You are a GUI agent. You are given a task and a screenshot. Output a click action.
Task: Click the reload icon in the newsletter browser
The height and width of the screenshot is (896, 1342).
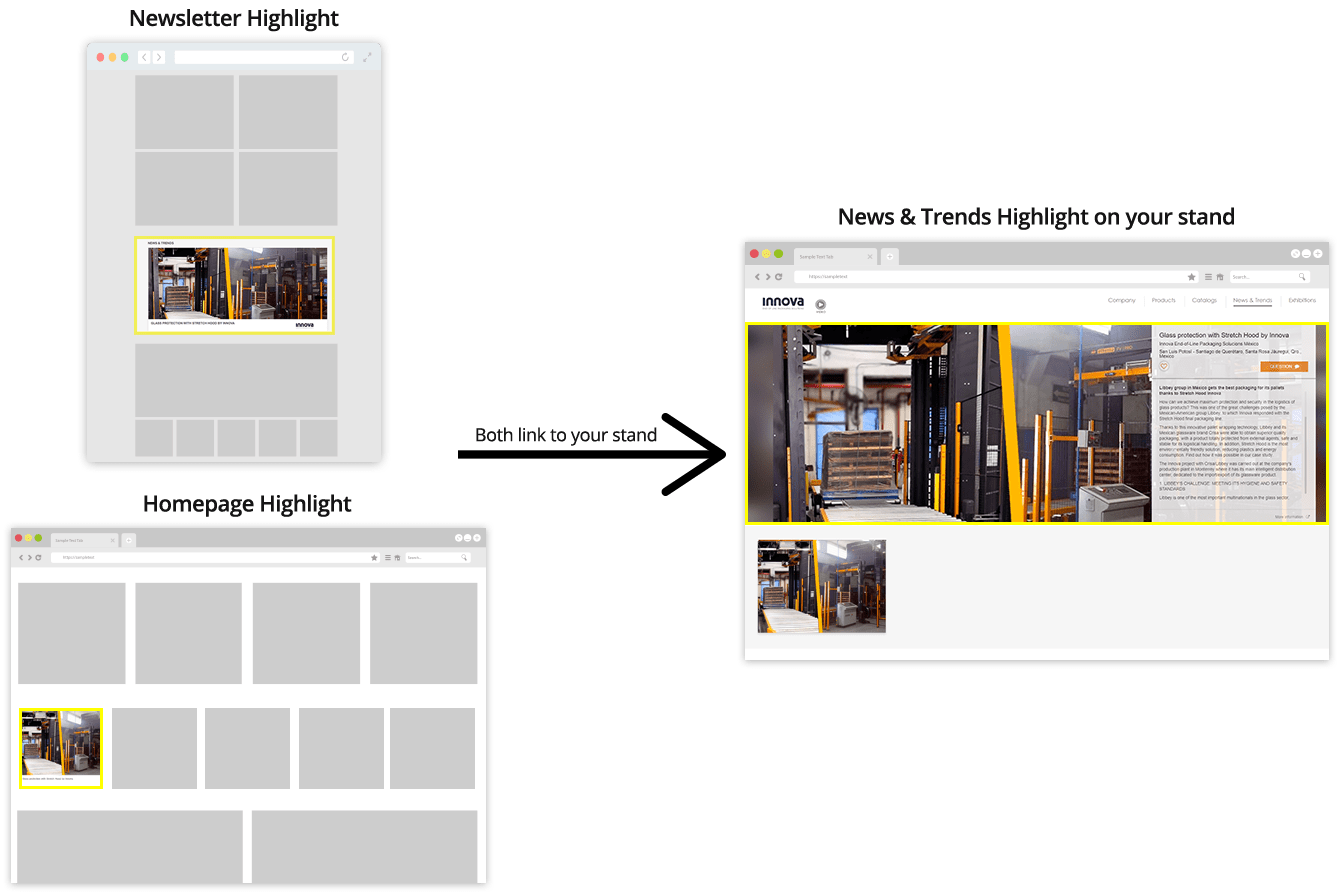(x=345, y=58)
